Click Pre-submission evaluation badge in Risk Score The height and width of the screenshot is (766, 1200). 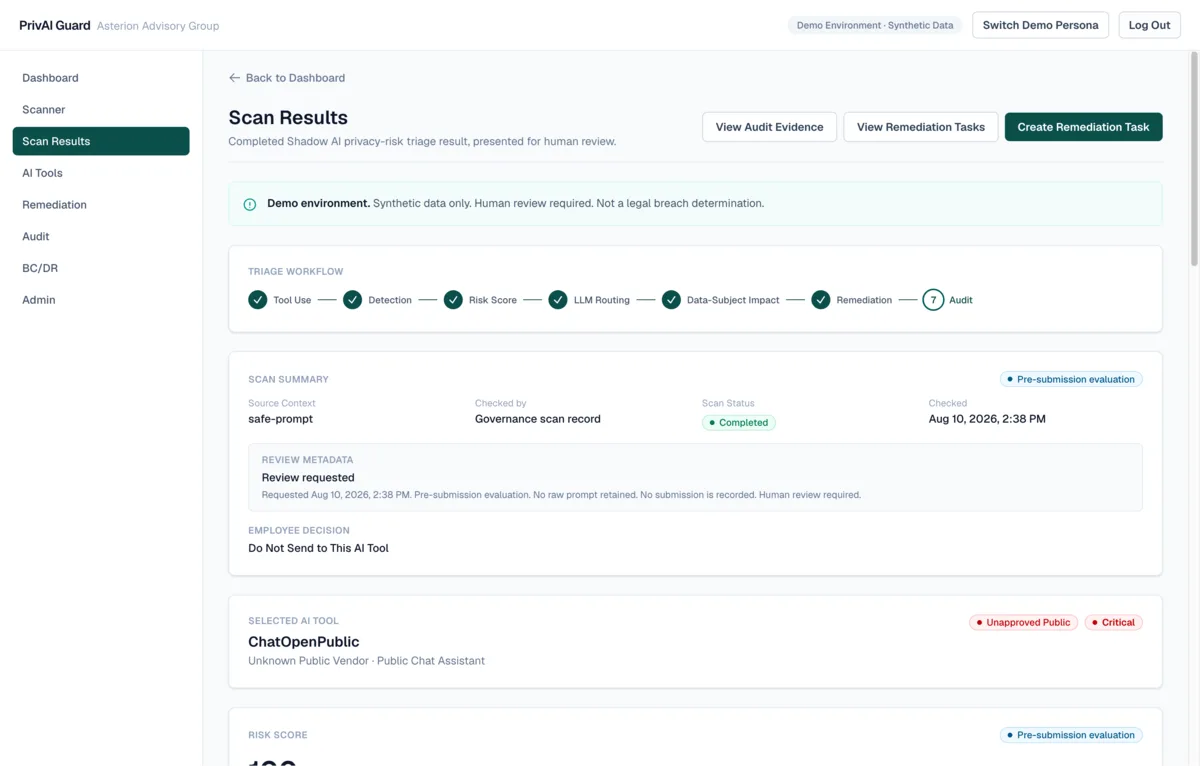[1071, 735]
